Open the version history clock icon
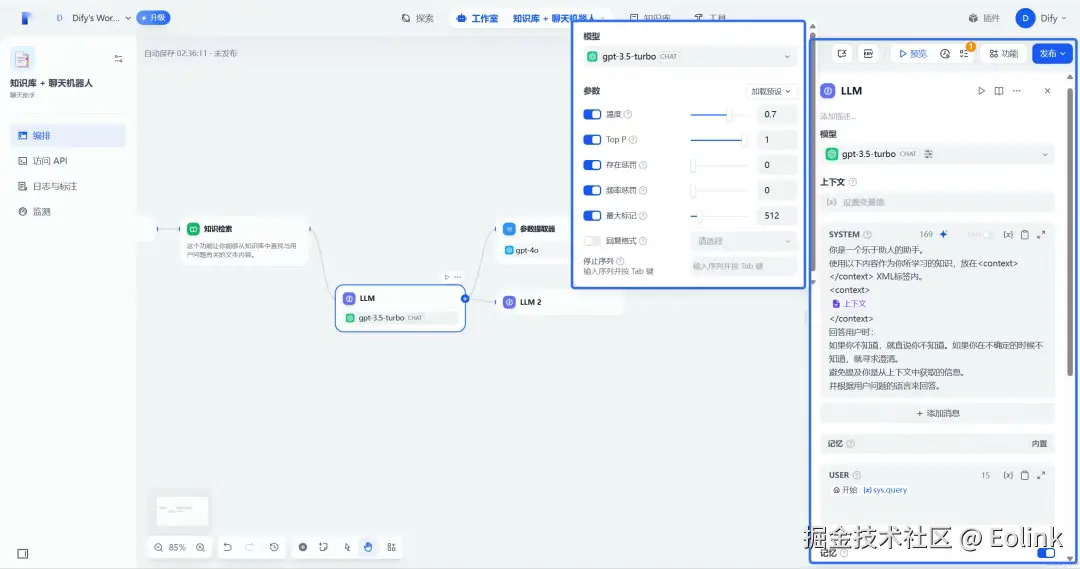 click(x=274, y=548)
